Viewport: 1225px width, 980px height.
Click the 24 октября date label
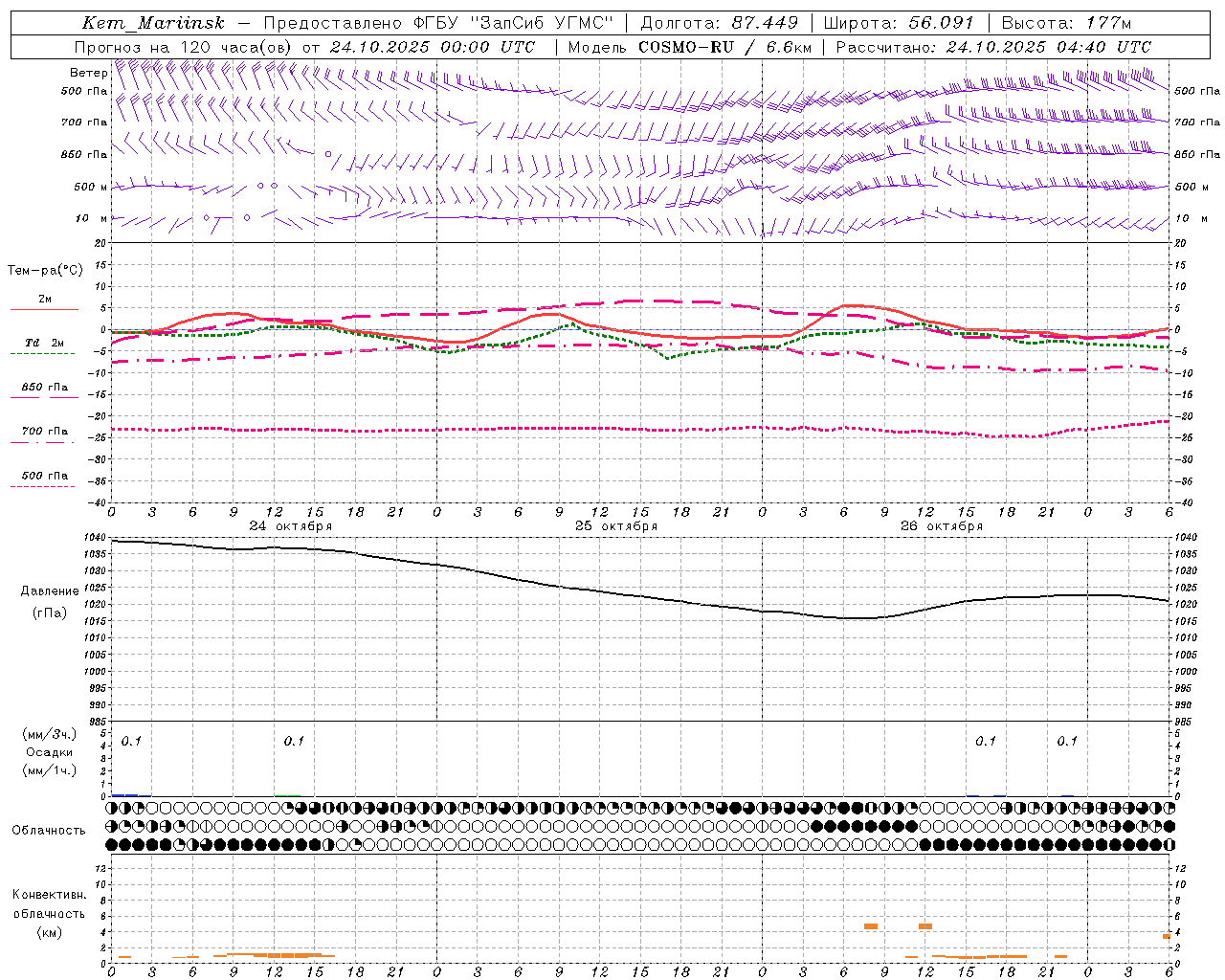(291, 526)
